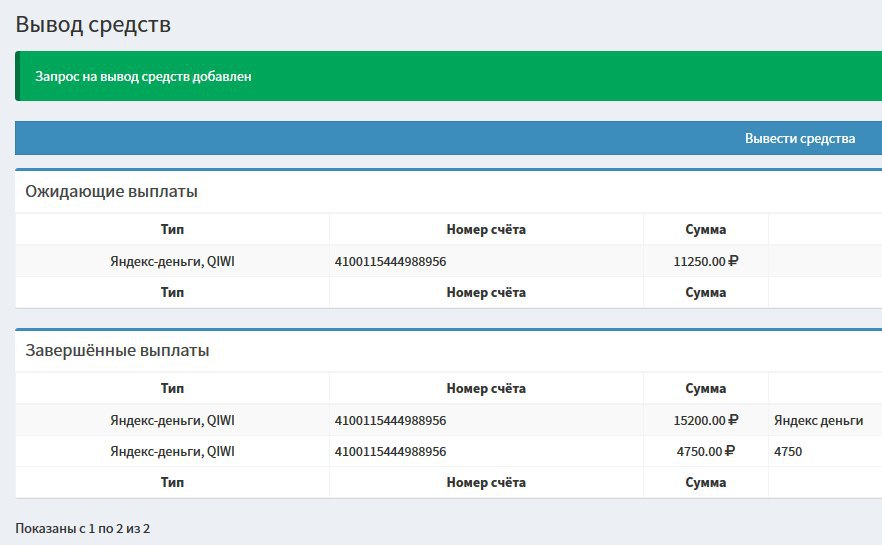Select the account number in the pending payment row
Viewport: 882px width, 545px height.
click(x=390, y=262)
